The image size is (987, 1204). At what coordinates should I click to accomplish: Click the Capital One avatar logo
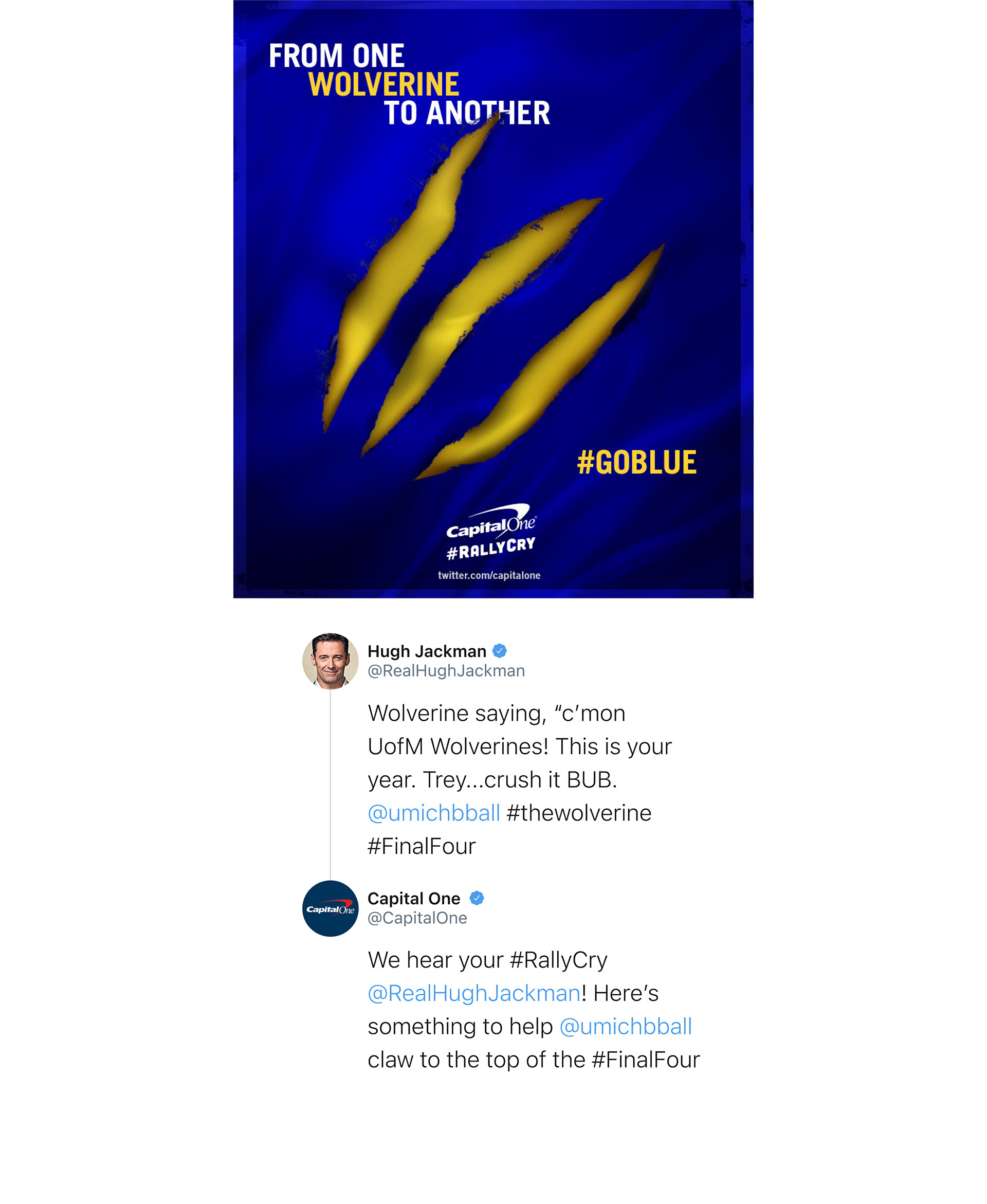tap(331, 908)
